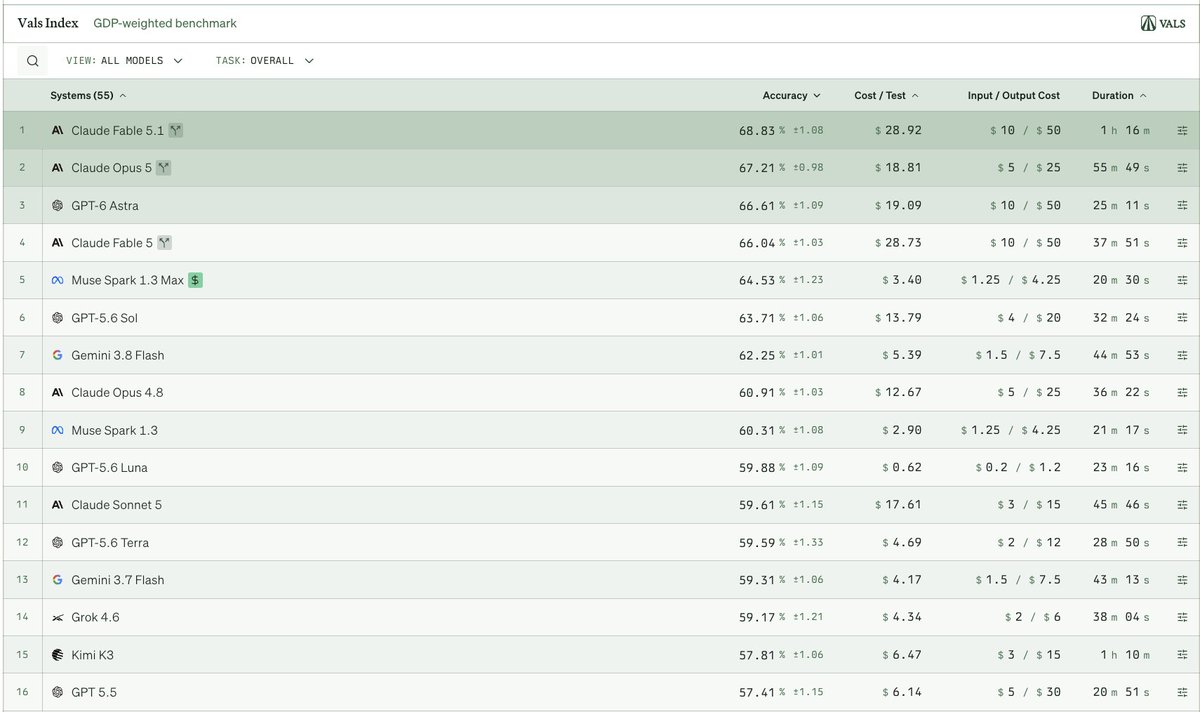Click accuracy value 68.83 %
Screen dimensions: 1200x712
[762, 131]
